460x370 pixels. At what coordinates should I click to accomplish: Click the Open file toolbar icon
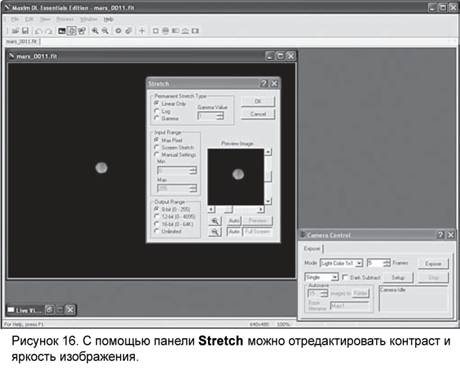pos(15,31)
